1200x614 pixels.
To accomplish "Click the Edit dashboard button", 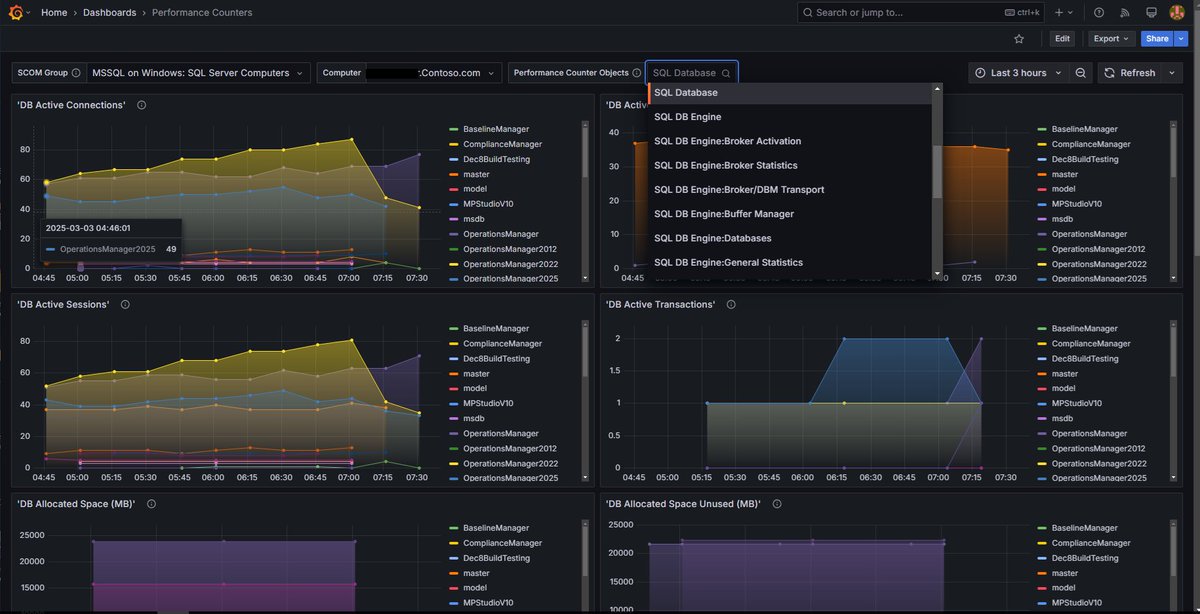I will (x=1062, y=39).
